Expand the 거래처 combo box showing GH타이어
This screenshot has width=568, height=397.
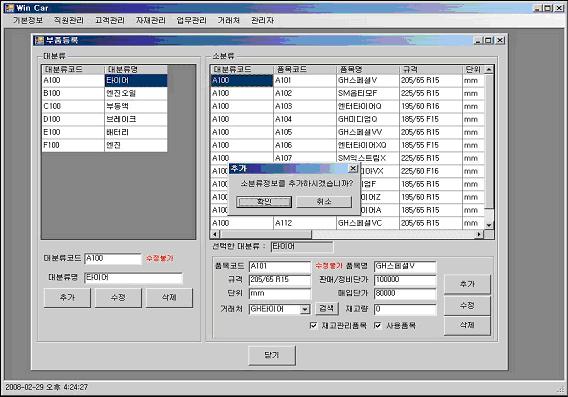305,309
